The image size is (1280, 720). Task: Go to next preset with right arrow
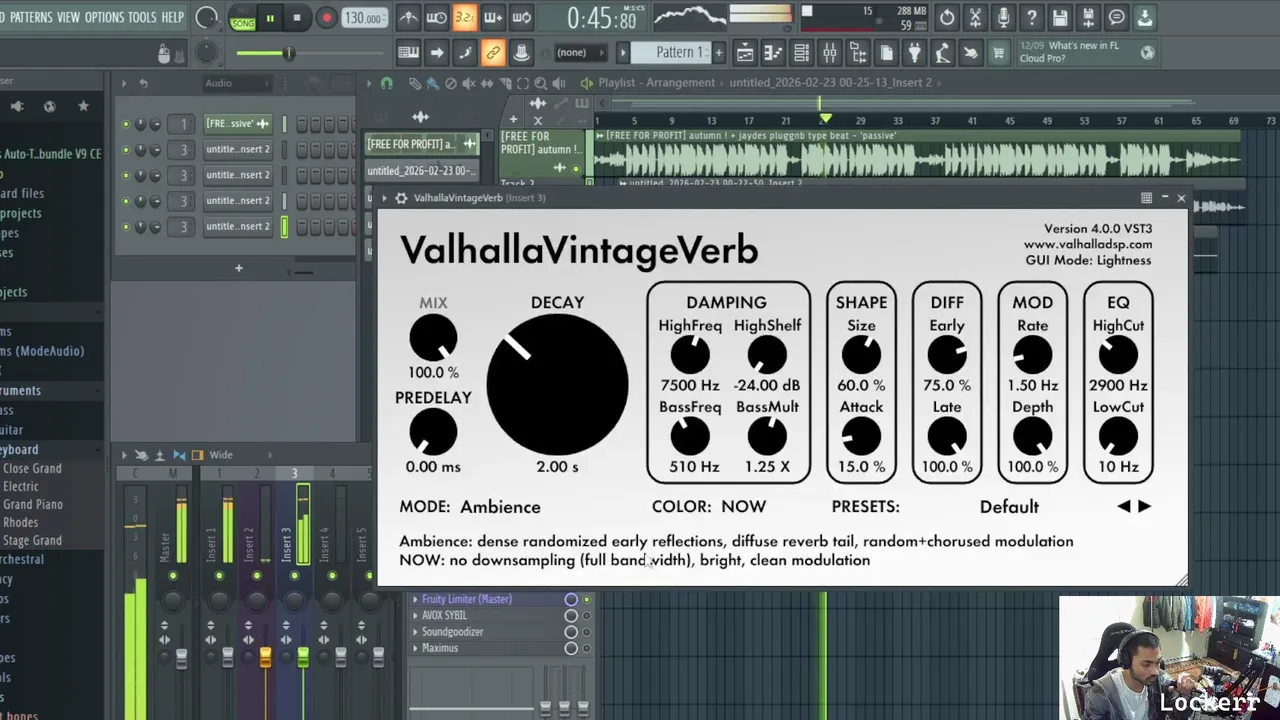[x=1145, y=507]
